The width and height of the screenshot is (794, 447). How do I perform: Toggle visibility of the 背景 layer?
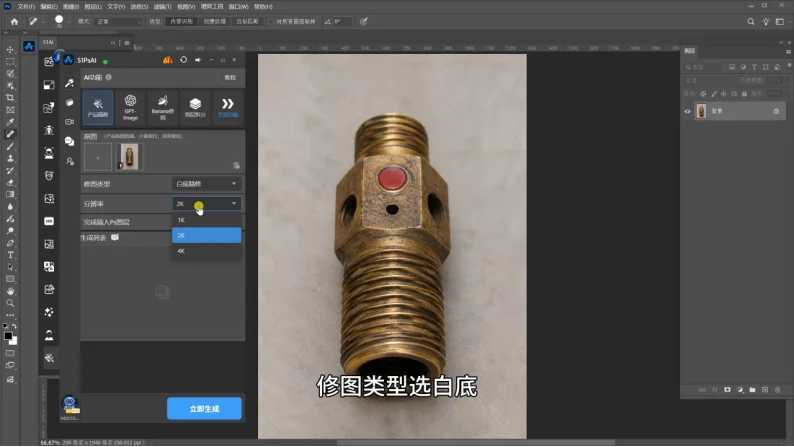pyautogui.click(x=687, y=111)
